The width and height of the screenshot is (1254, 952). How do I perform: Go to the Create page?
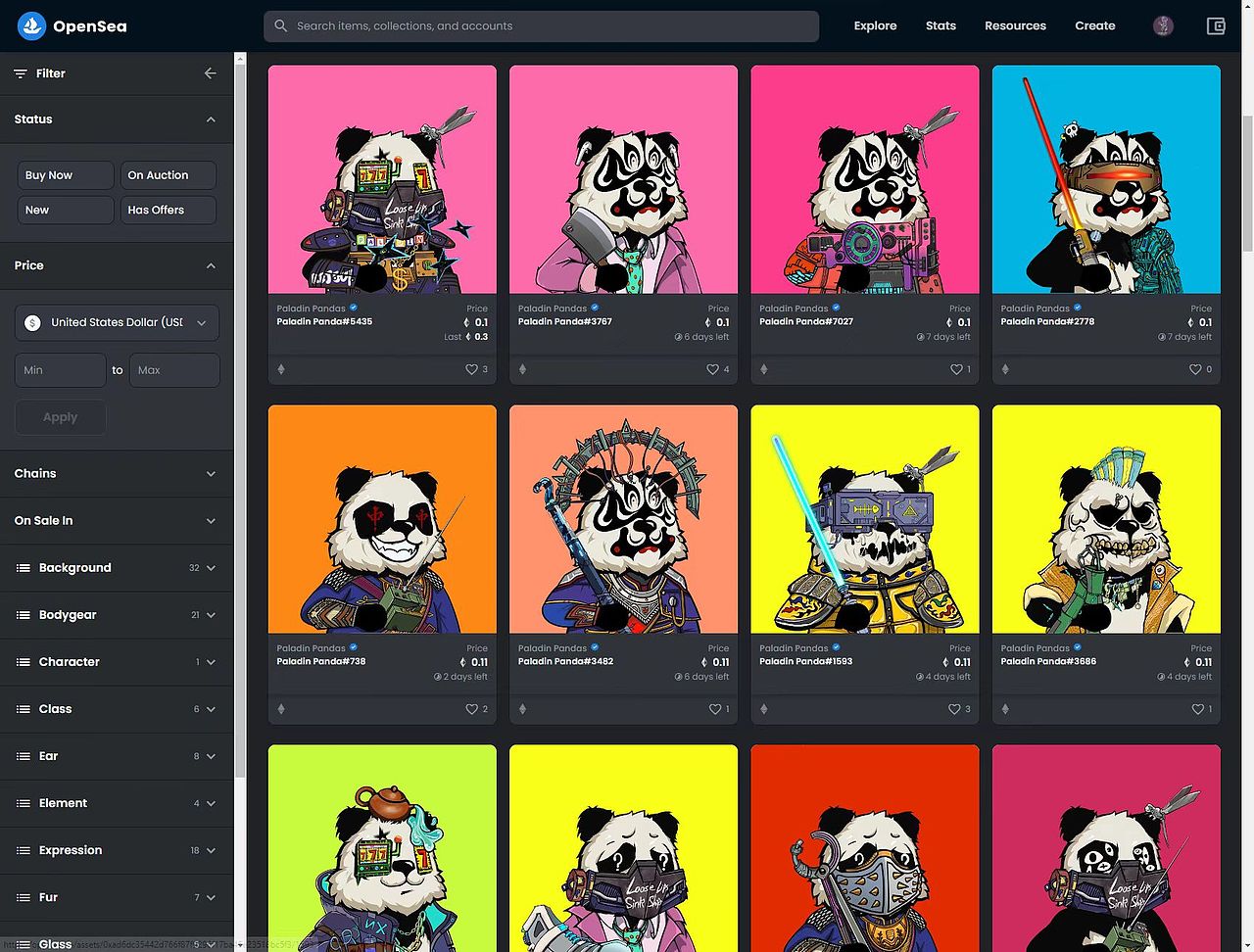click(1094, 26)
